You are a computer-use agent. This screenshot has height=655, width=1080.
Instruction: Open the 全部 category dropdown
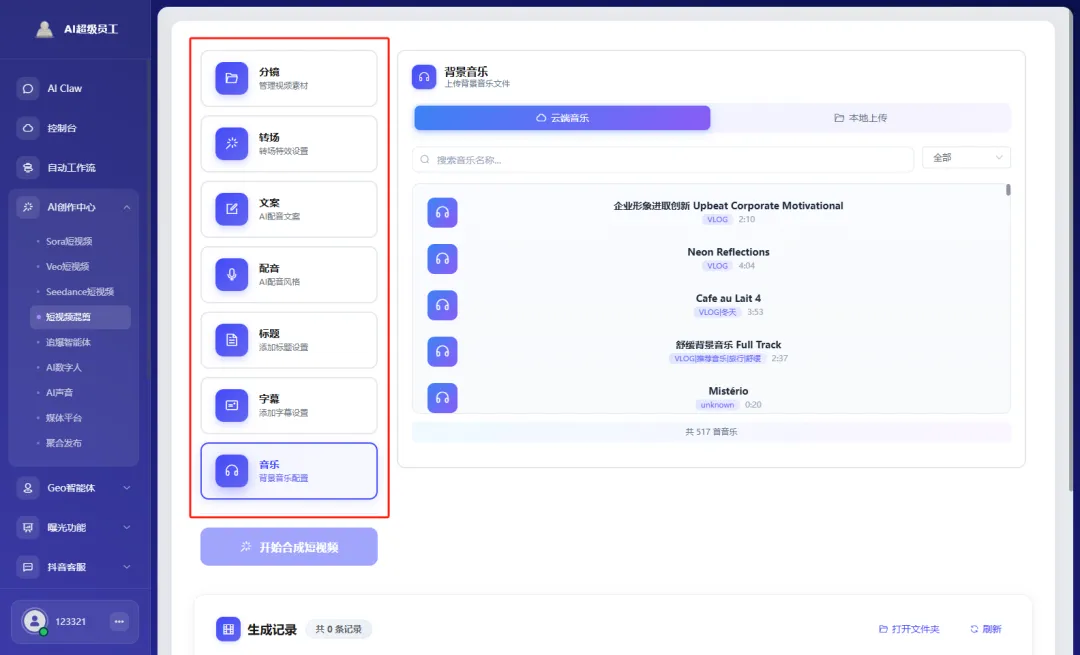964,157
